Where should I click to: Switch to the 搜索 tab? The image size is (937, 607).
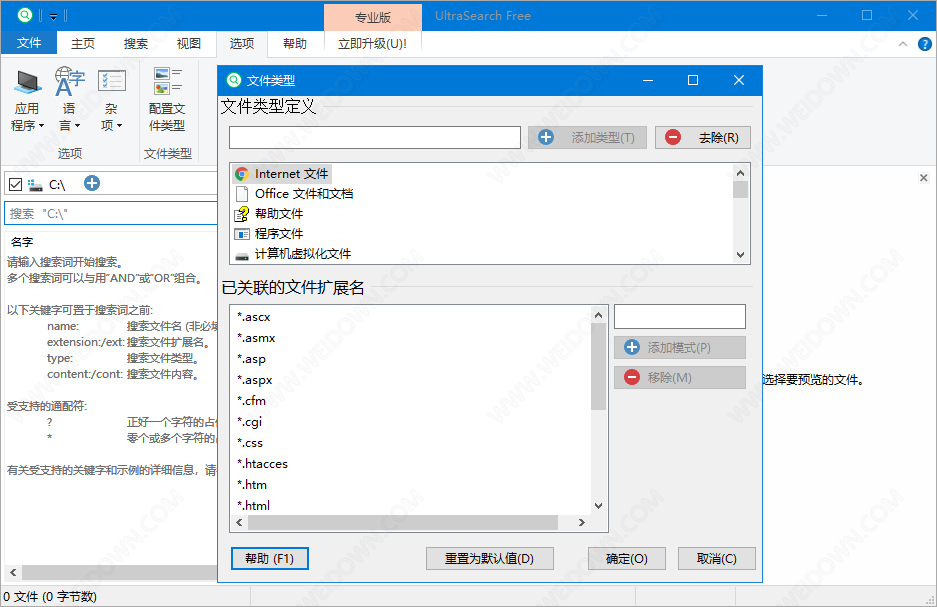[x=136, y=43]
